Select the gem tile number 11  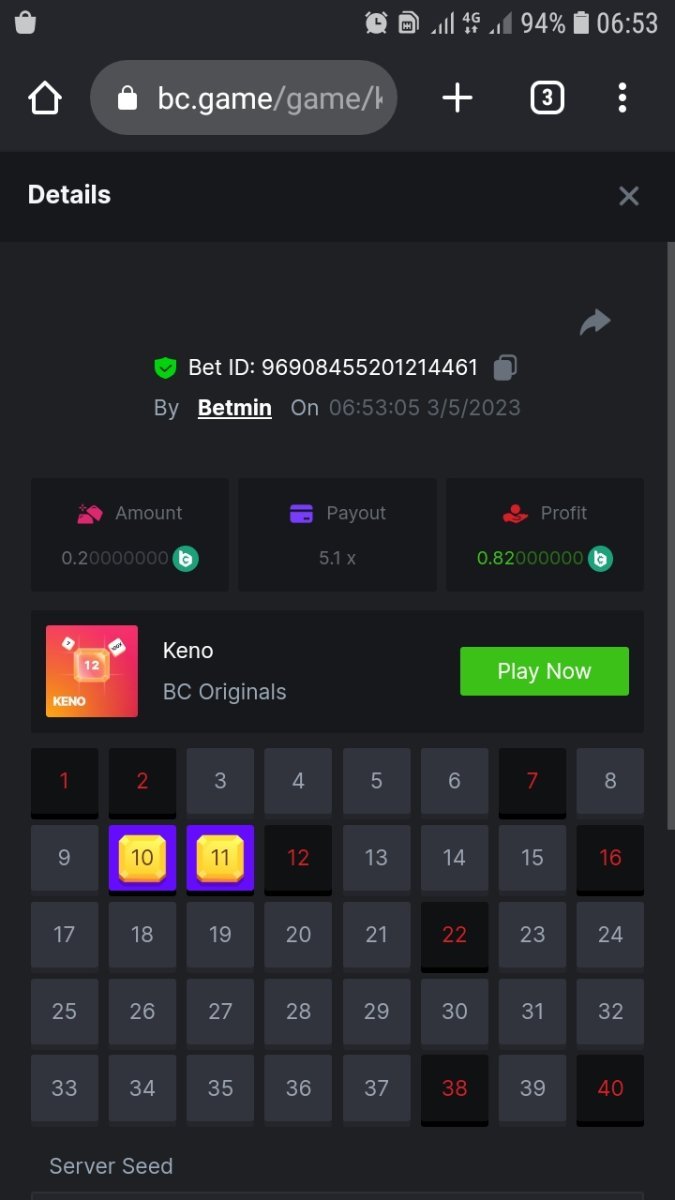220,860
